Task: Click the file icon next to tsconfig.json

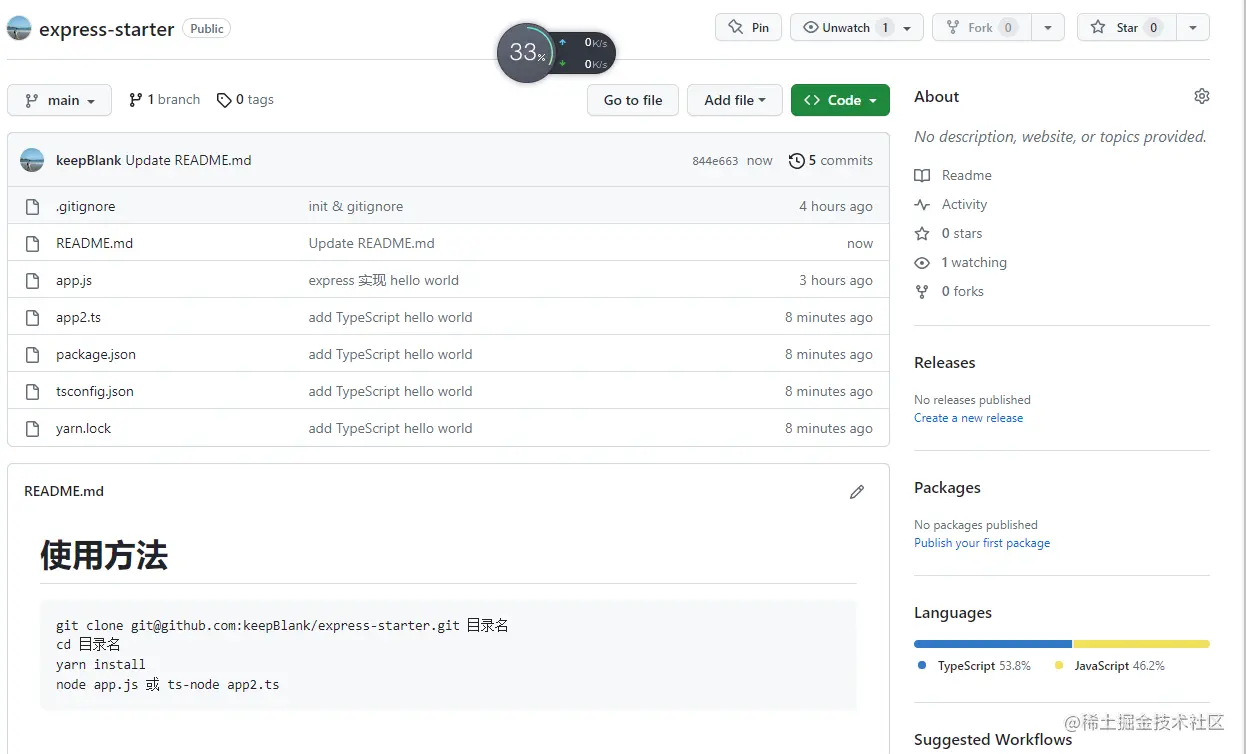Action: (x=33, y=391)
